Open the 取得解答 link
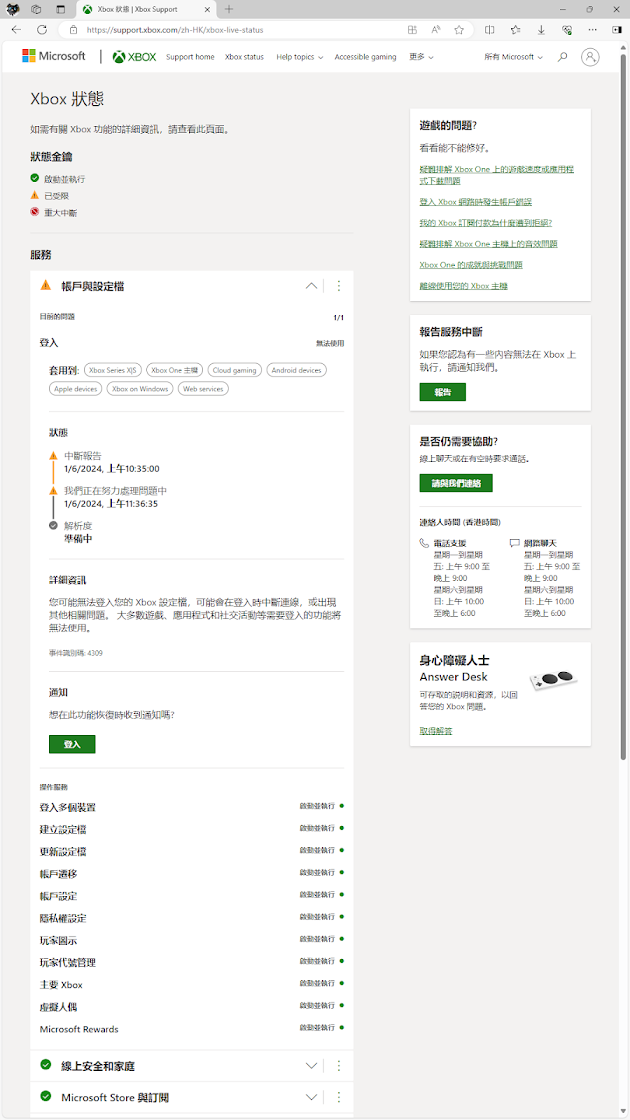 [436, 731]
